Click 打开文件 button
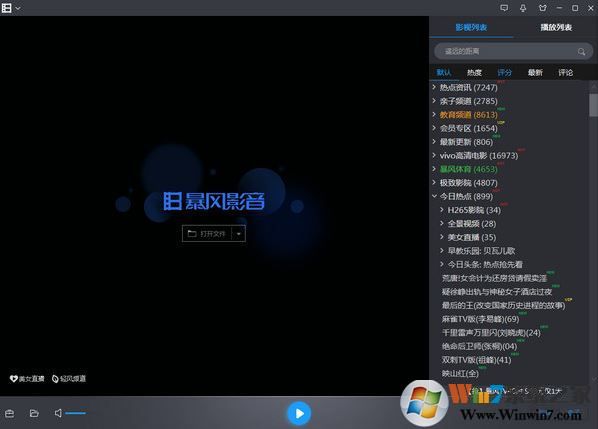This screenshot has width=598, height=429. point(207,233)
